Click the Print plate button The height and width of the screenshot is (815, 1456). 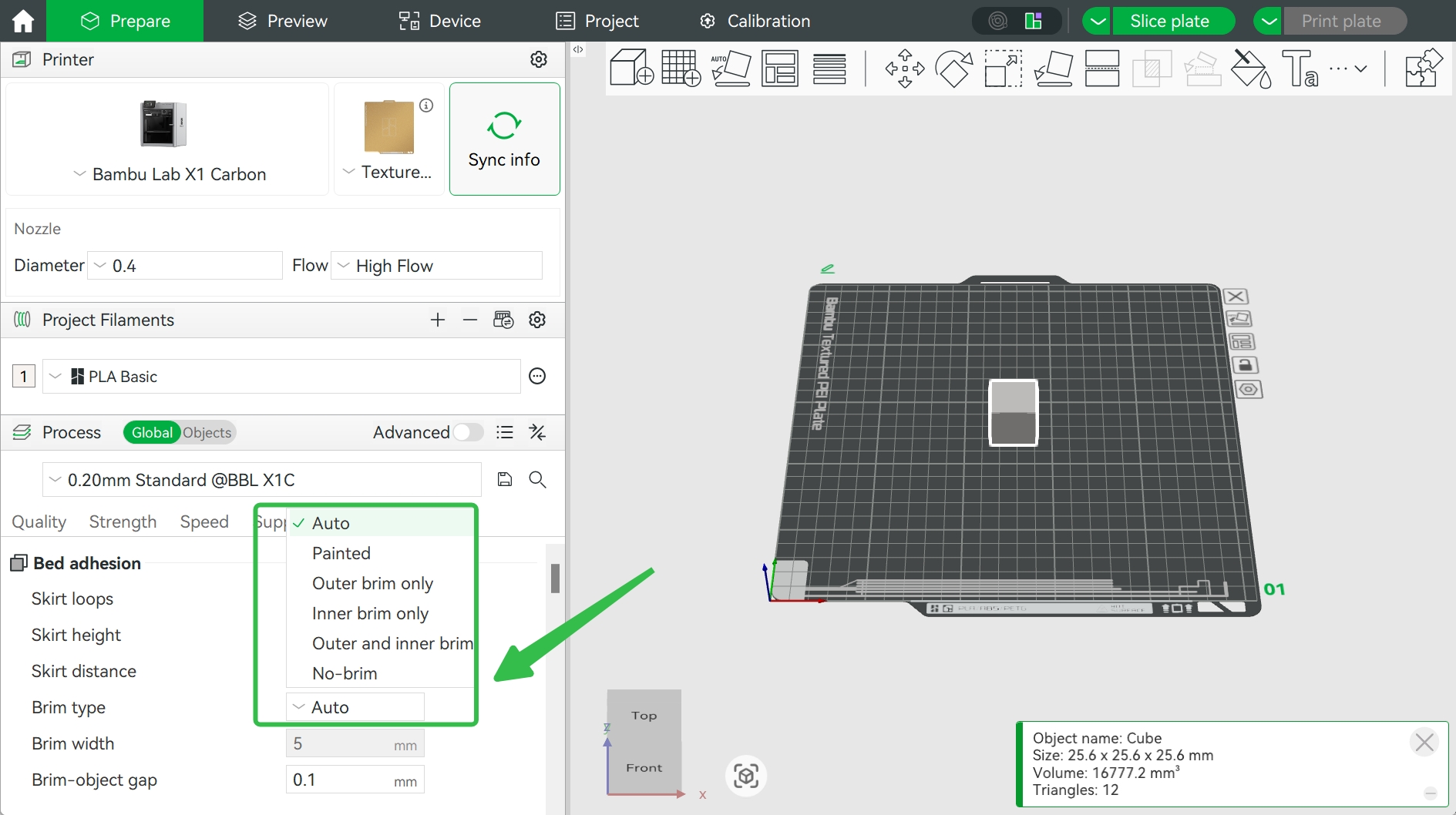1345,21
